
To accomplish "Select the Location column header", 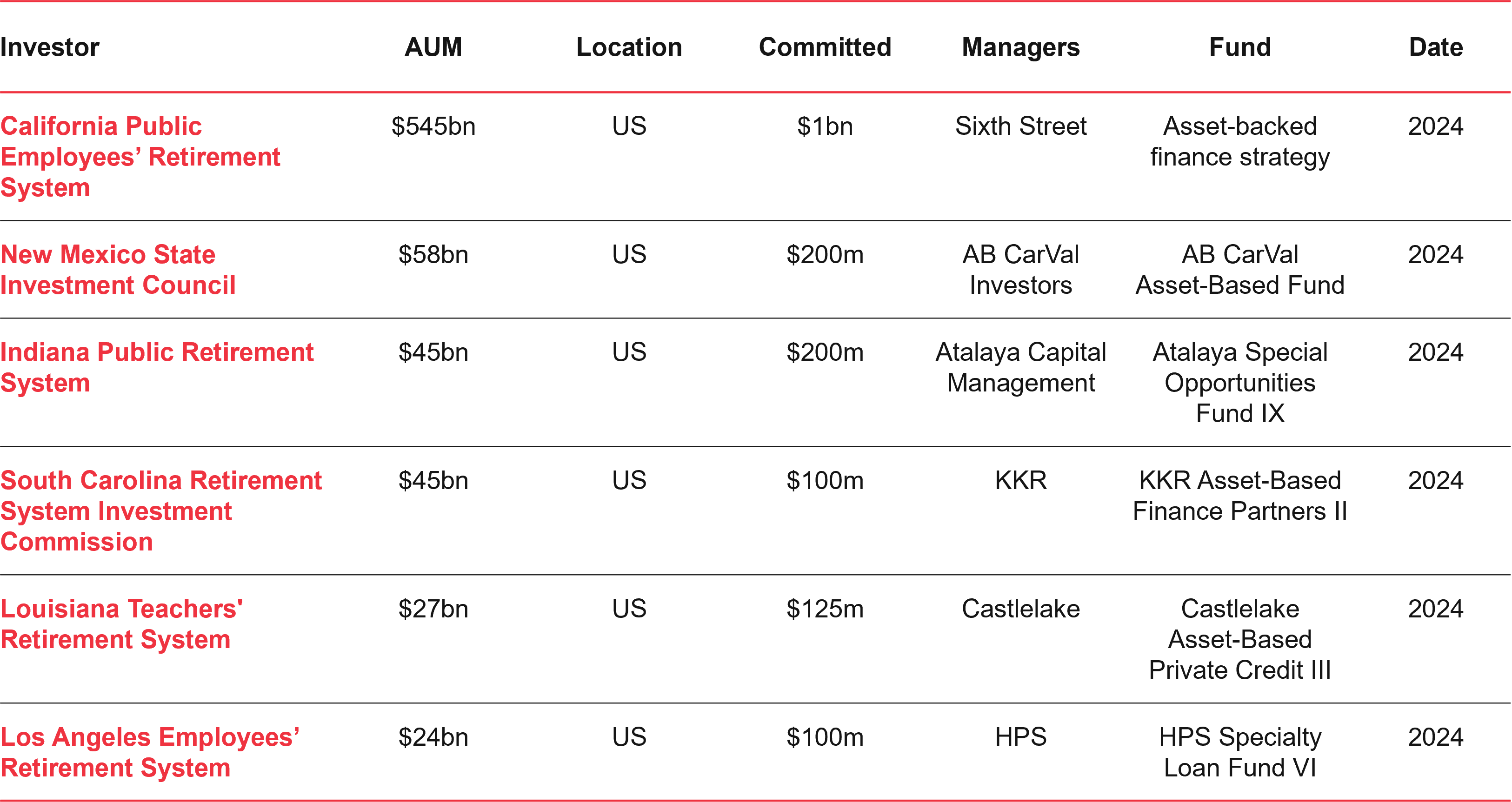I will (629, 47).
